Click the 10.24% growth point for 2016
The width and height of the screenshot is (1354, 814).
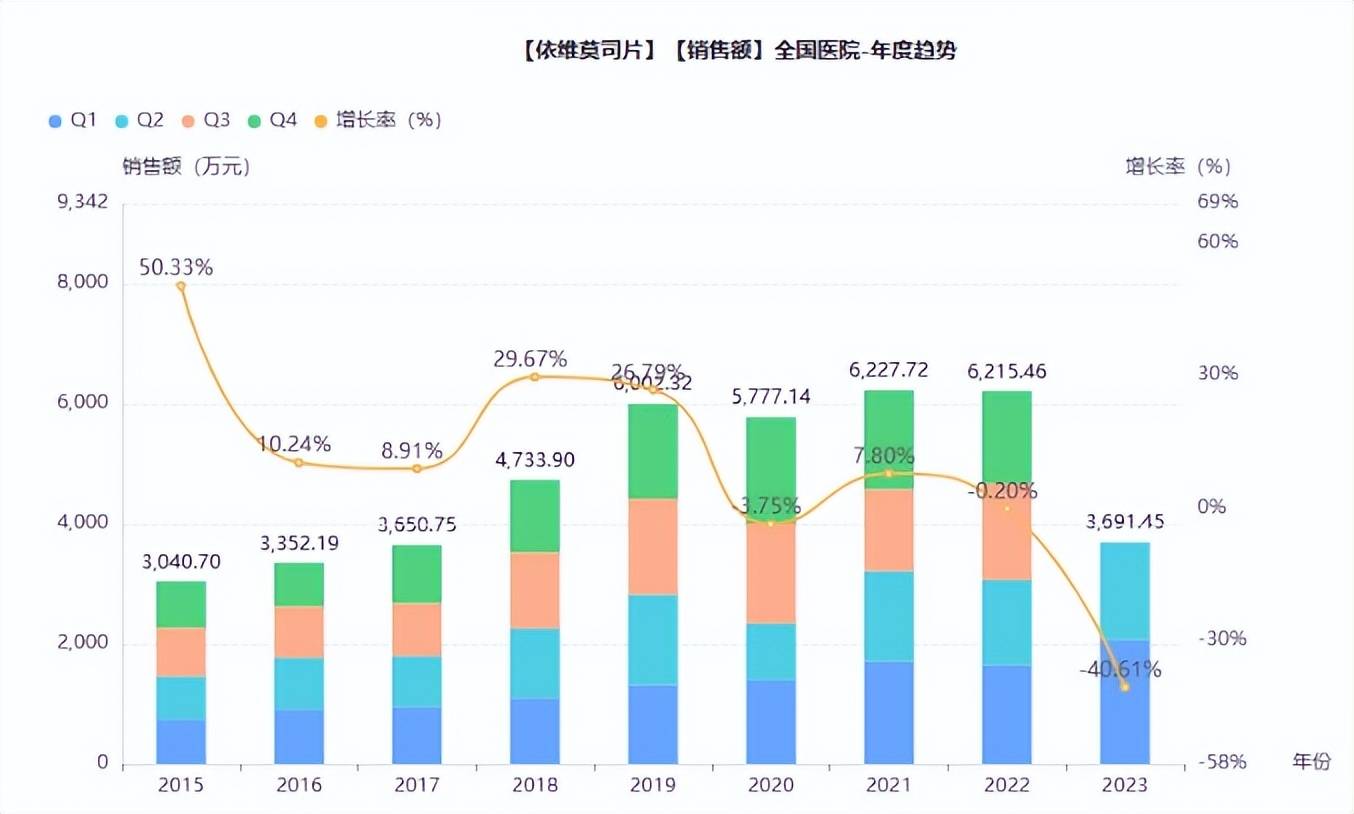[x=299, y=463]
